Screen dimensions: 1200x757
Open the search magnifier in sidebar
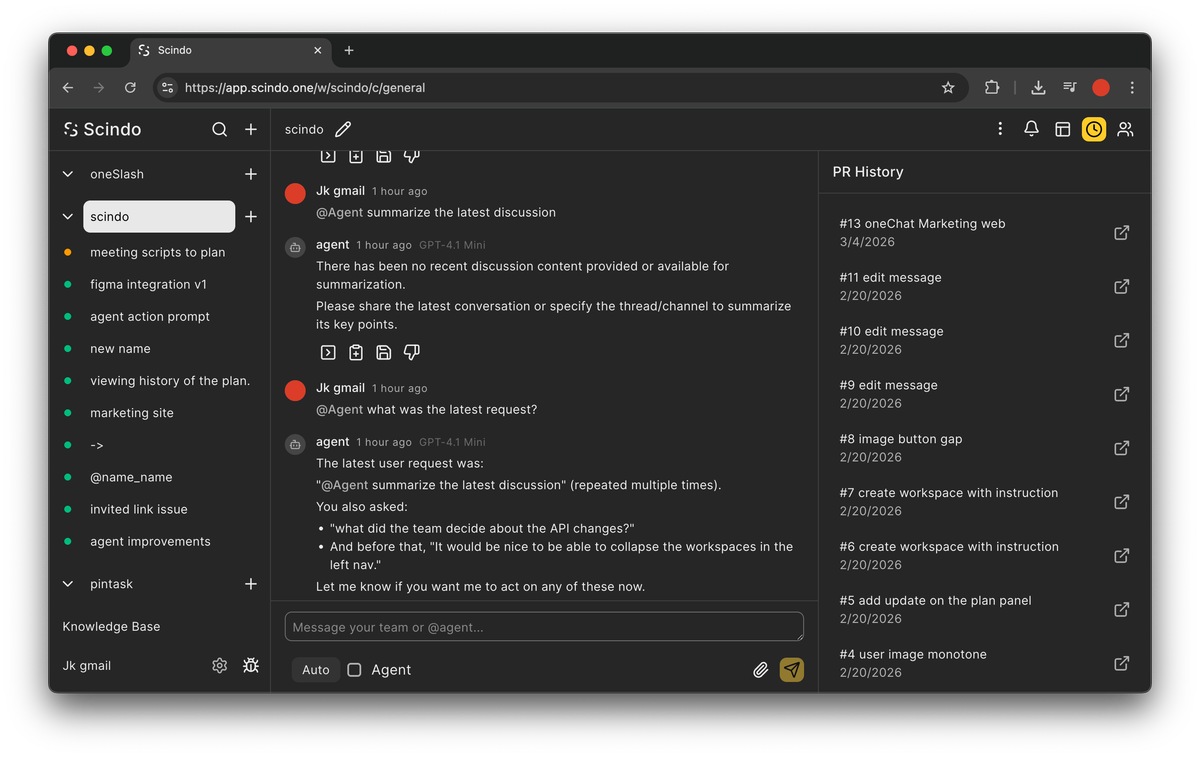219,129
